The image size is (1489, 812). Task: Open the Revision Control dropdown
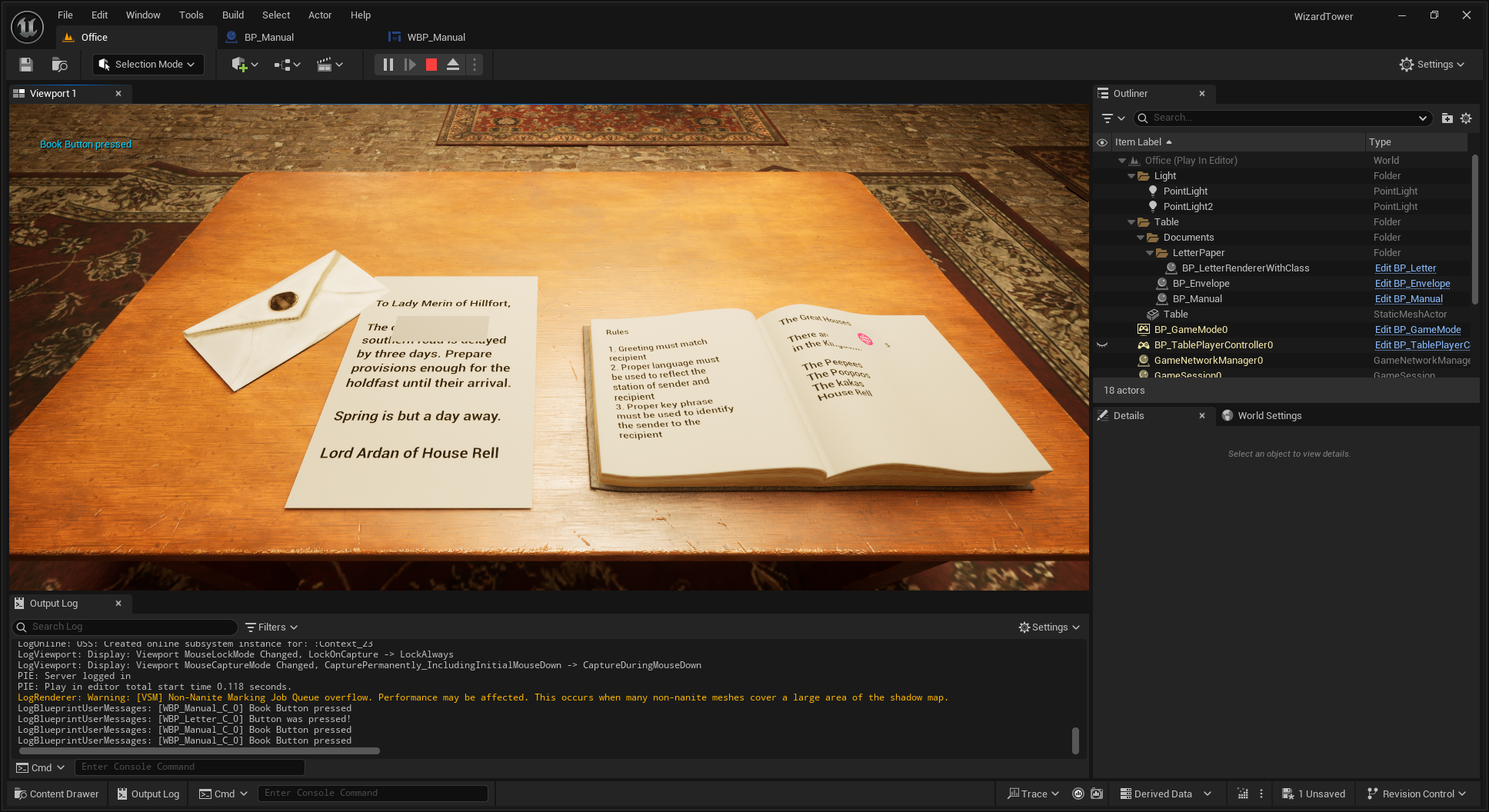pos(1416,794)
